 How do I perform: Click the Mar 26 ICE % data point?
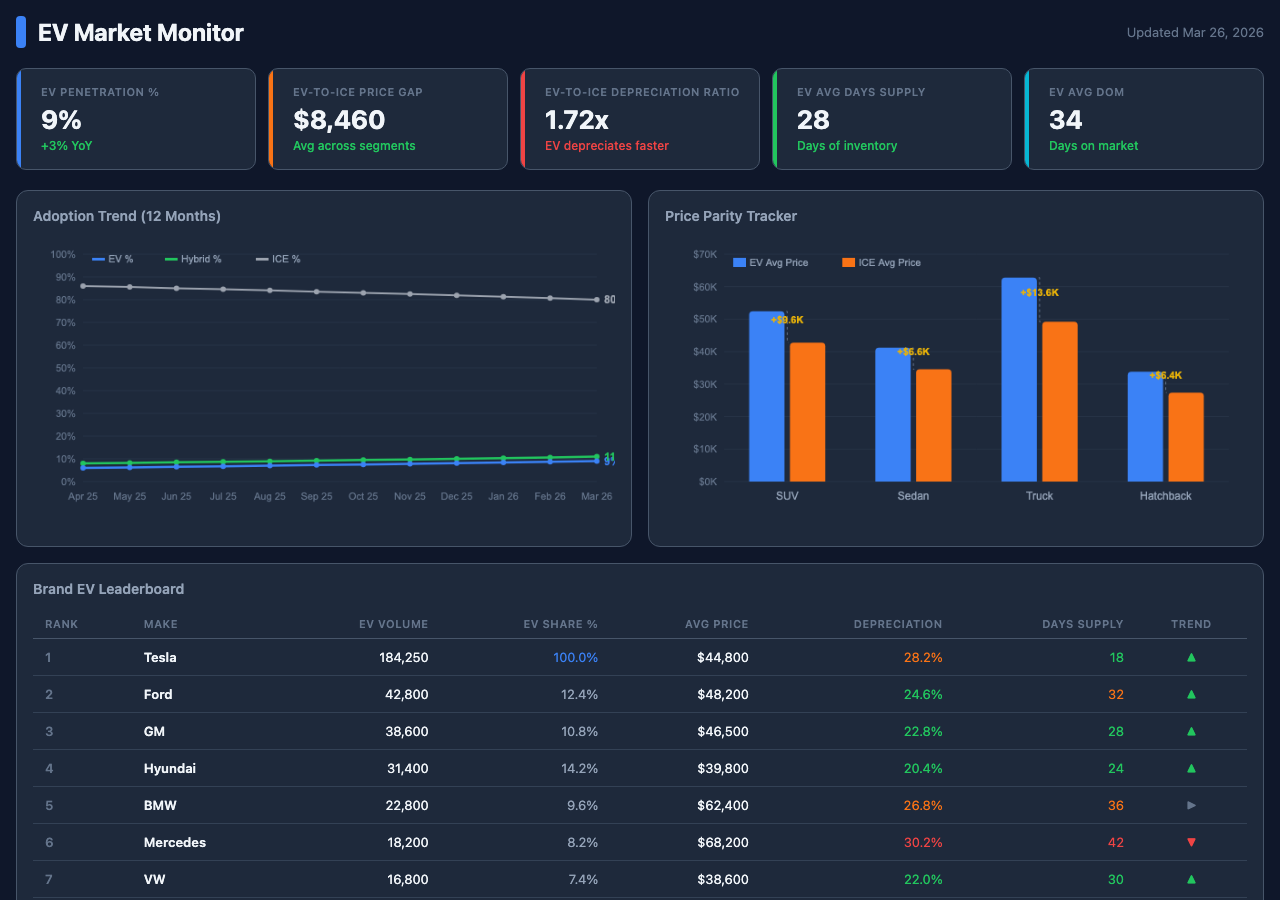point(597,300)
